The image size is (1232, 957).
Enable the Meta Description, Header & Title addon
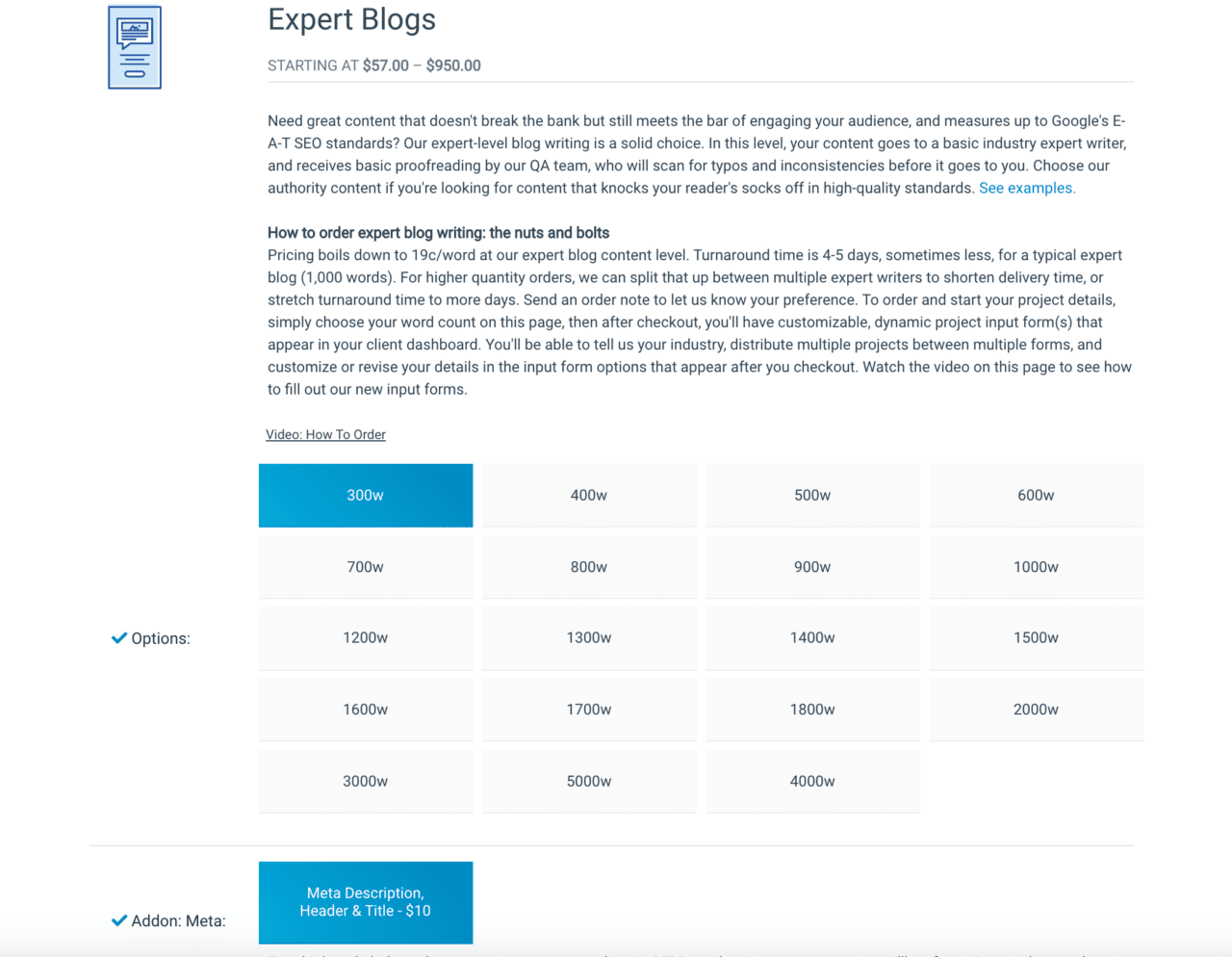[x=365, y=902]
